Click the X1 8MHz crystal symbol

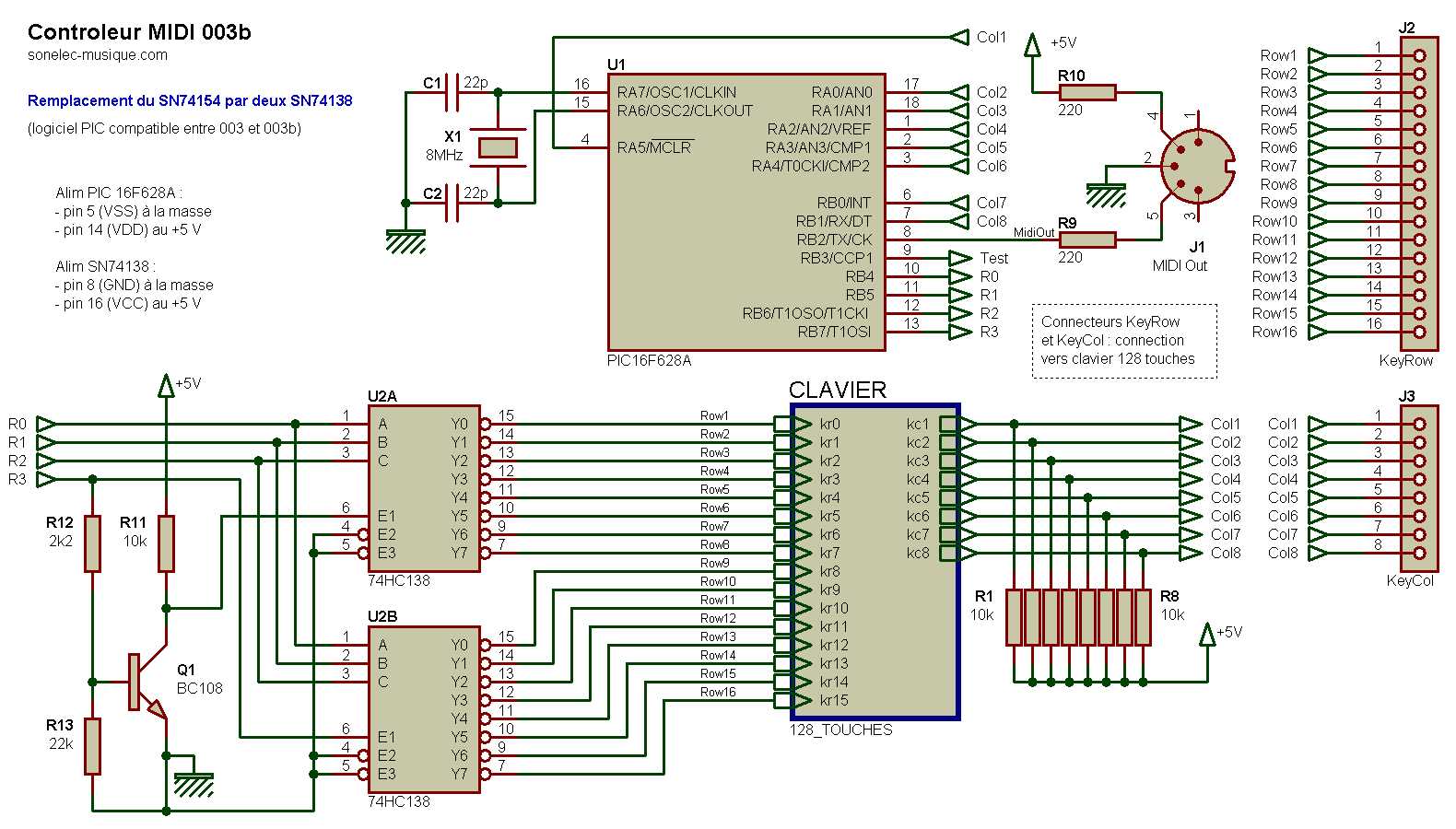498,147
